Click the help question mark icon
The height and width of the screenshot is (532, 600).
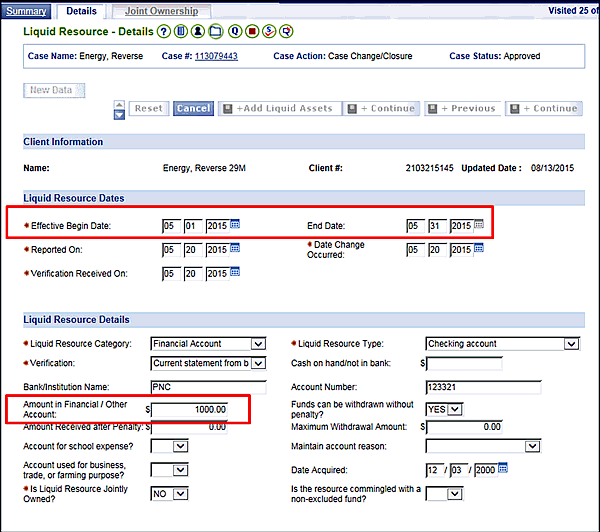click(163, 32)
